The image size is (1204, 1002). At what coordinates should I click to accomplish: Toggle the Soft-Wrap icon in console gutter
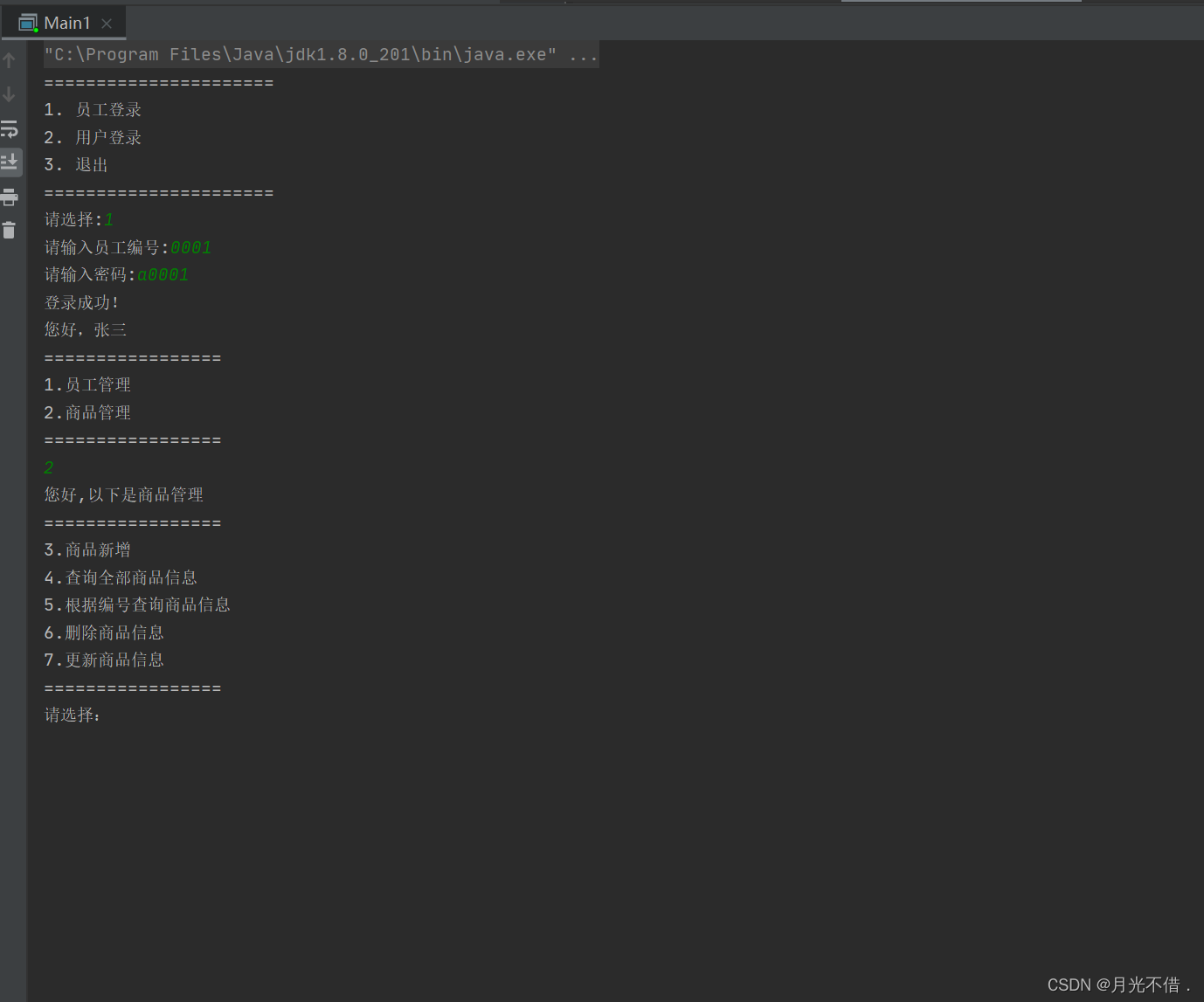point(10,128)
